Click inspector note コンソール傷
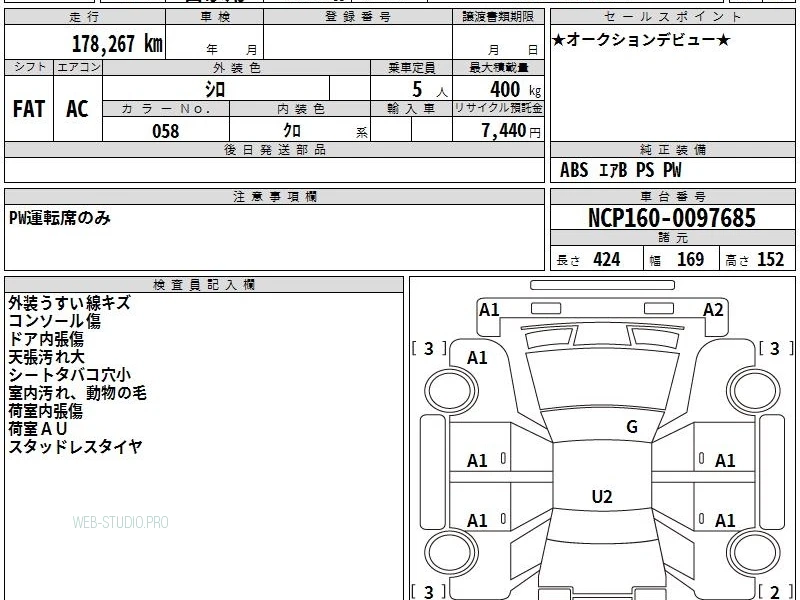 tap(55, 321)
